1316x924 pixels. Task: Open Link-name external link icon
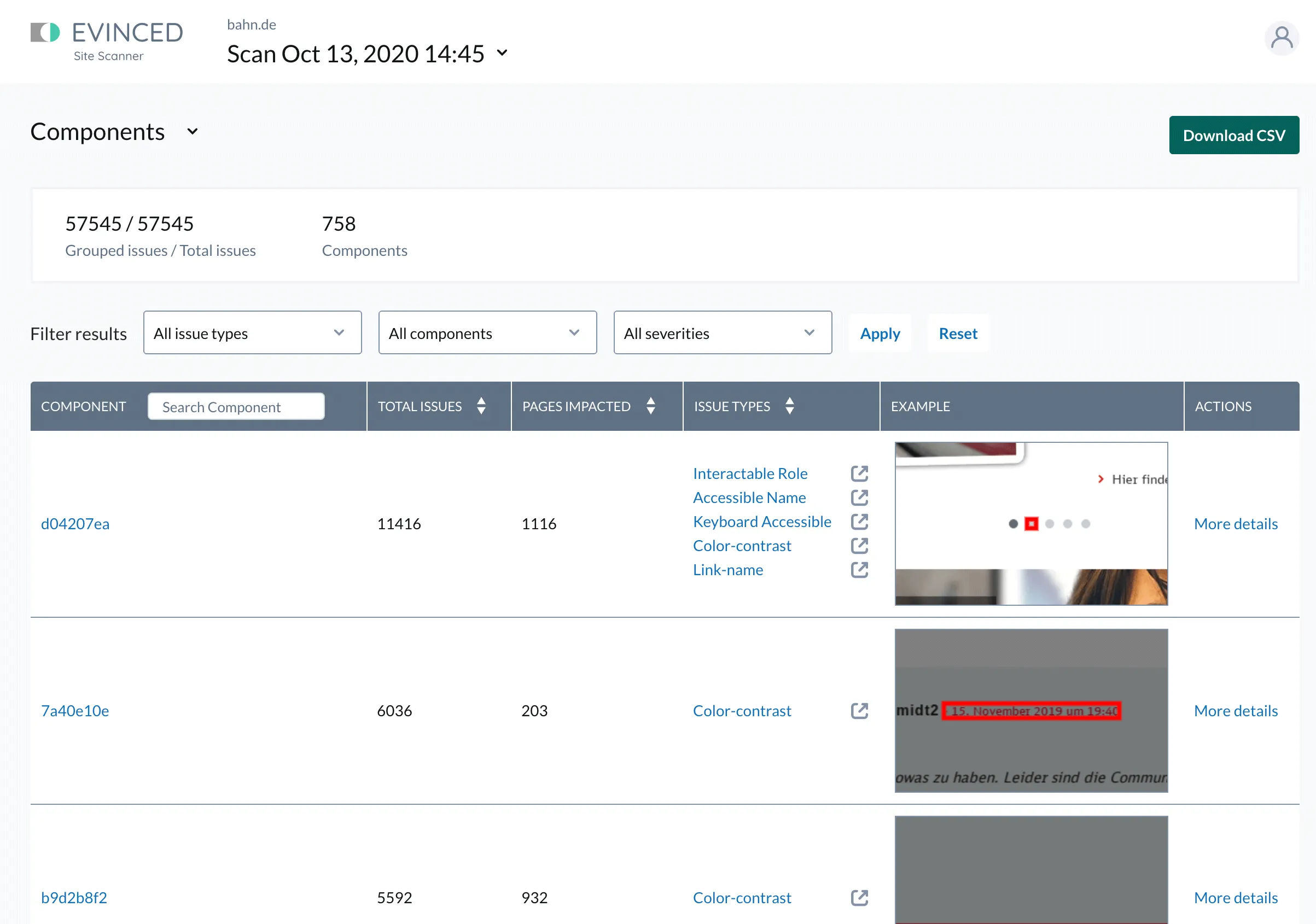tap(859, 569)
